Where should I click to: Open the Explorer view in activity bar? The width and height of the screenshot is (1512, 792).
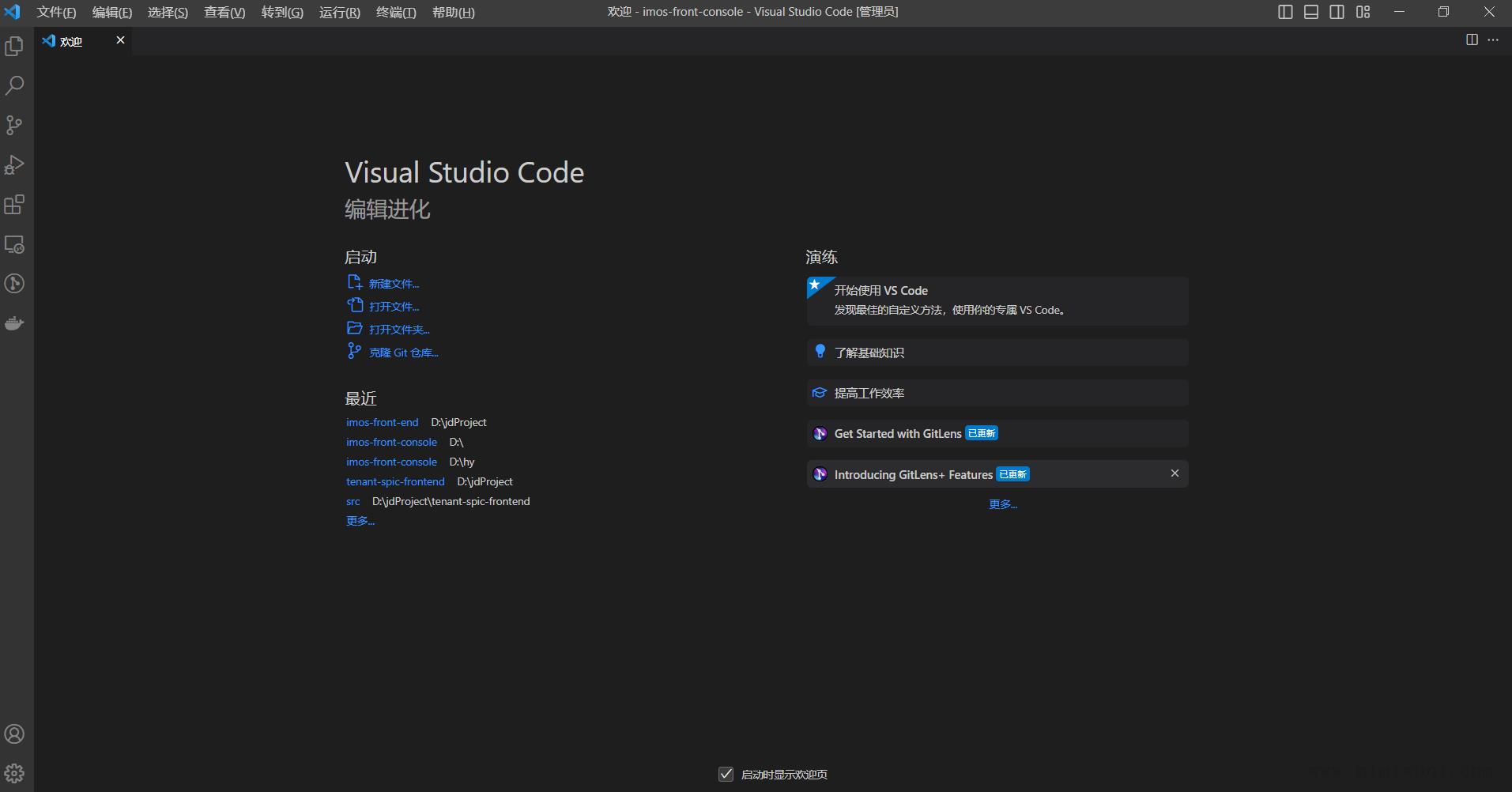tap(14, 47)
